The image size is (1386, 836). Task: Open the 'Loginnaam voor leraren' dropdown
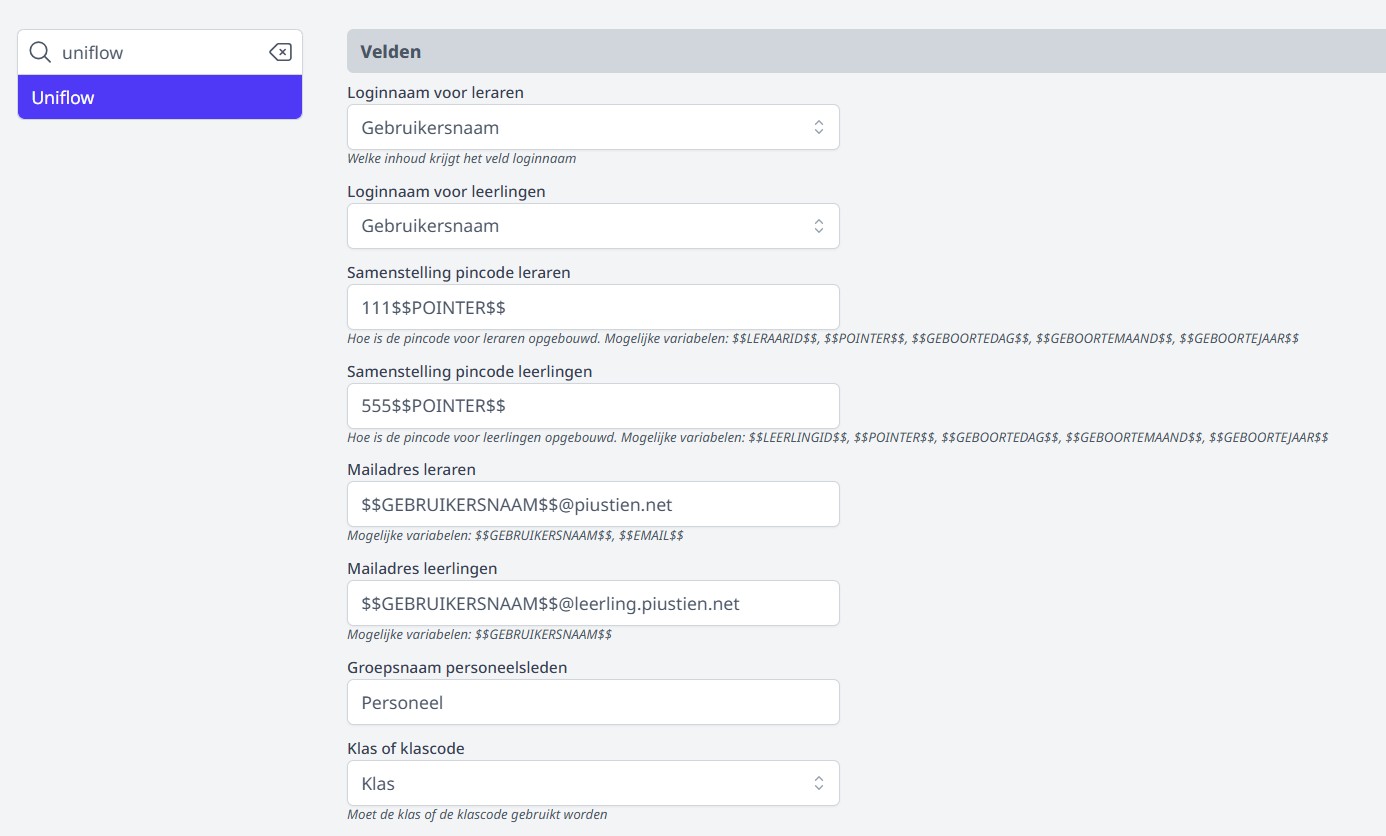593,126
